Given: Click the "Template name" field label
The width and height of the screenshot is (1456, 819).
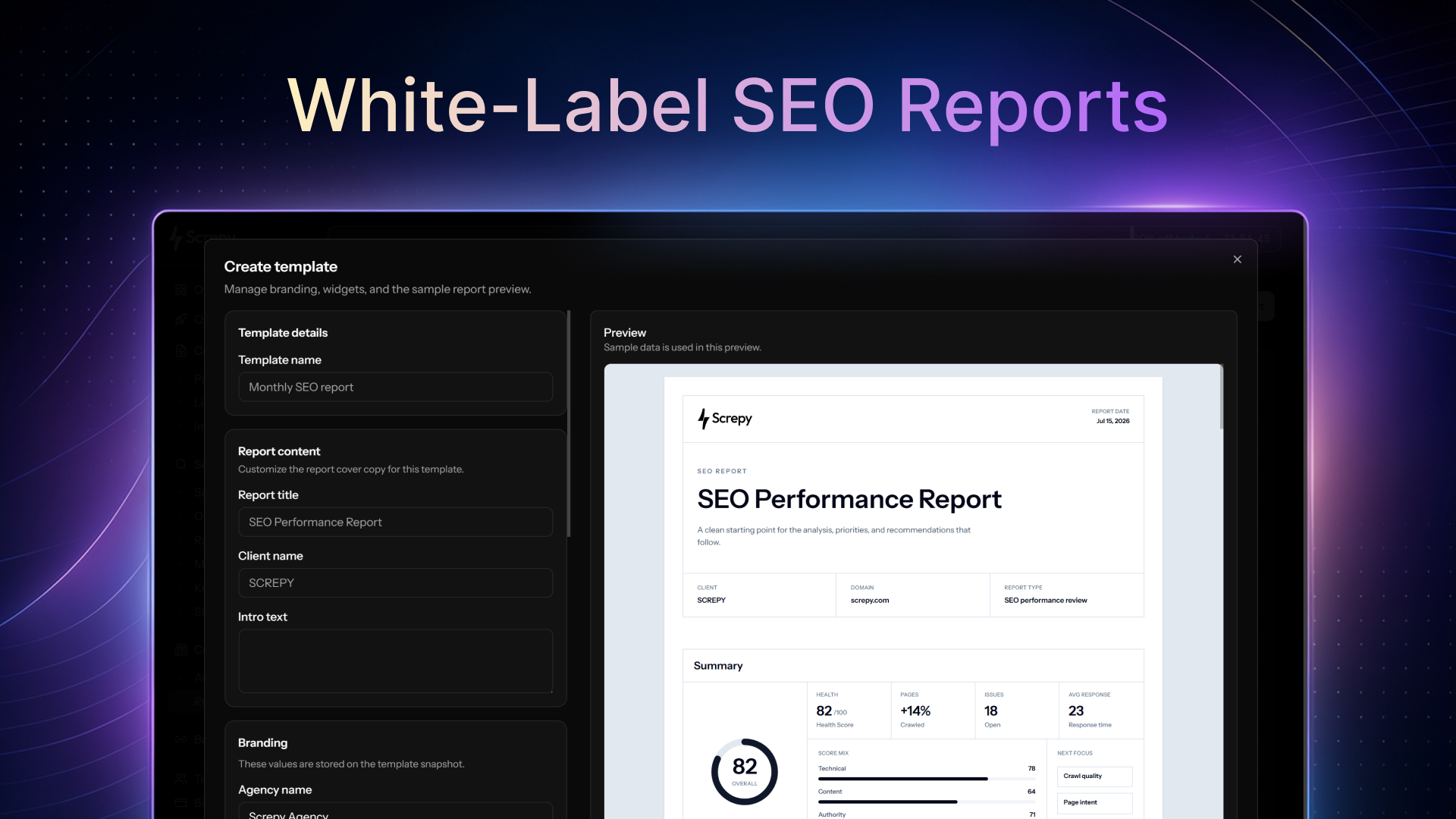Looking at the screenshot, I should coord(280,360).
